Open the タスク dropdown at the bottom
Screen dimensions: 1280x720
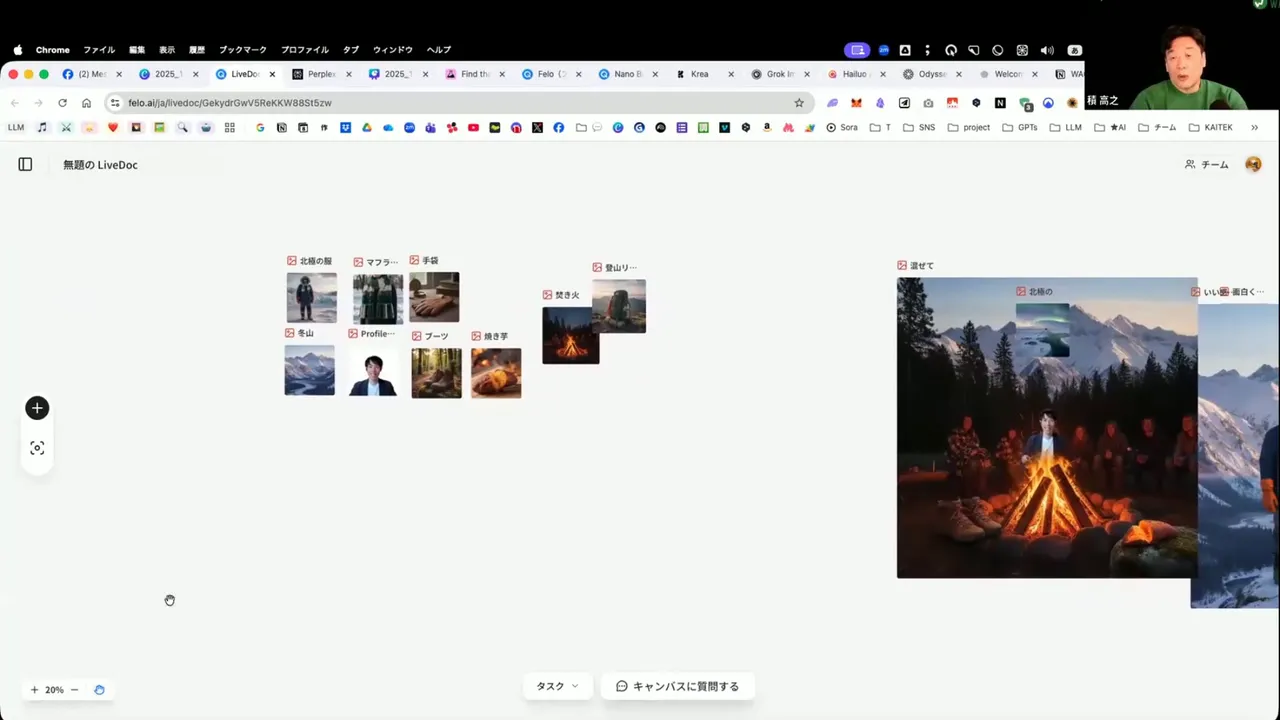coord(556,686)
